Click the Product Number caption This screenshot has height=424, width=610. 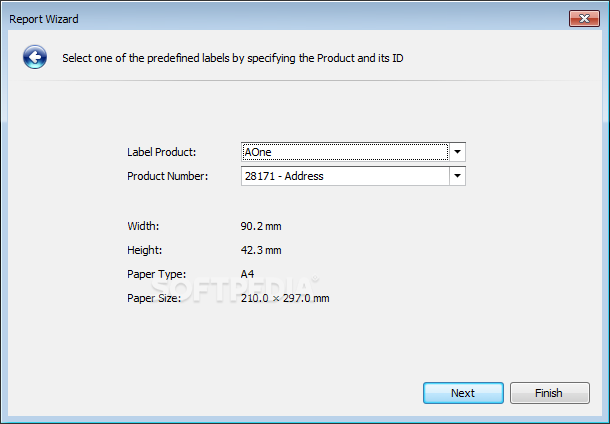(168, 176)
